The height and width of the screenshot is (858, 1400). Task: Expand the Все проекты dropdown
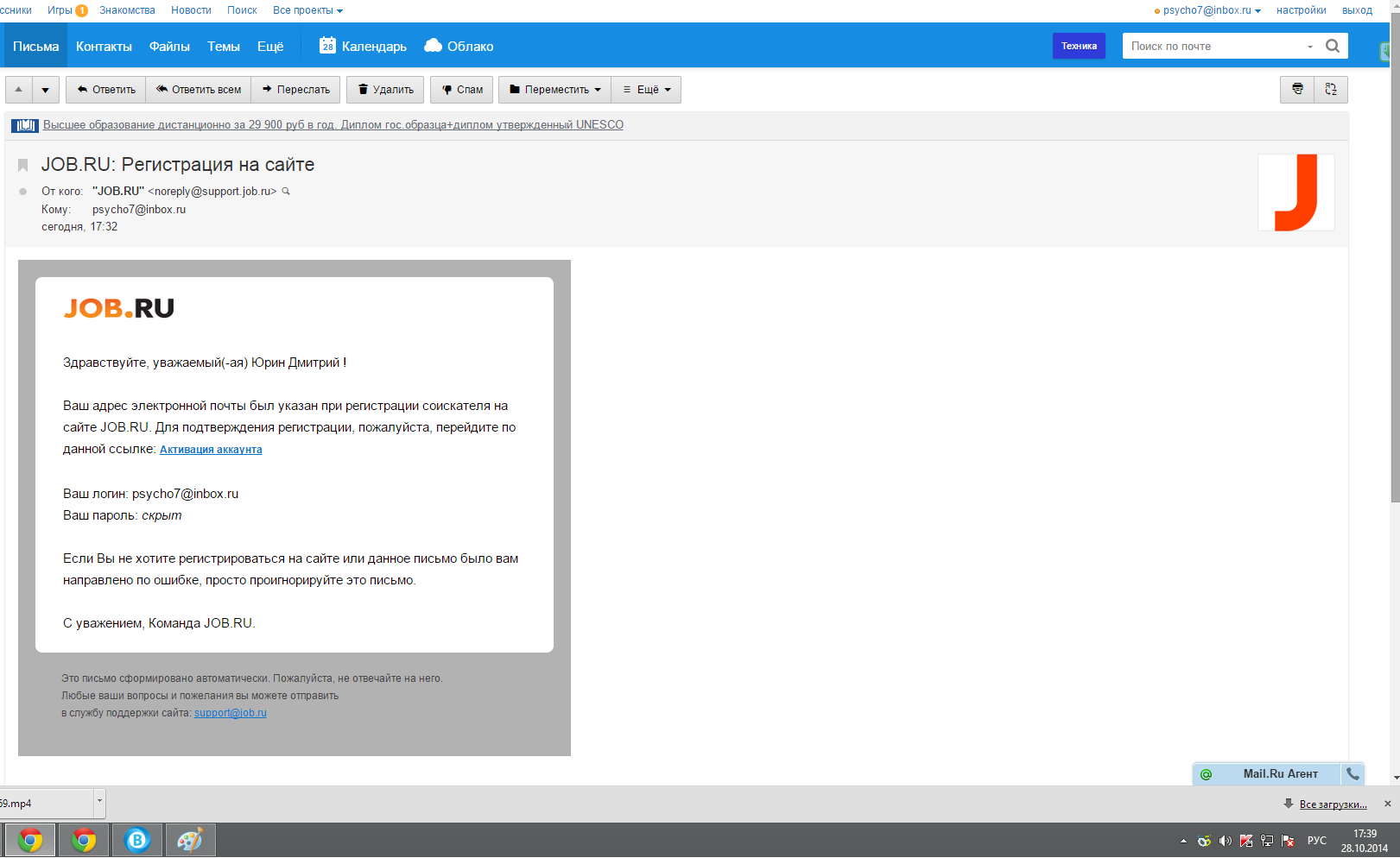[307, 10]
